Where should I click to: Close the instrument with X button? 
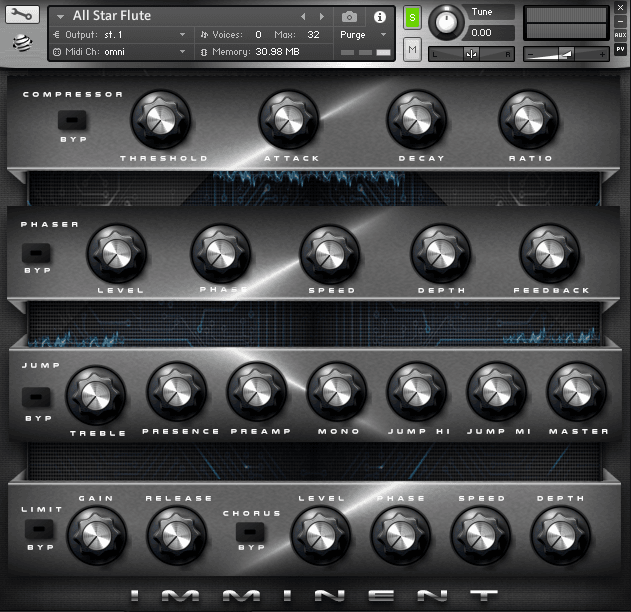tap(620, 7)
